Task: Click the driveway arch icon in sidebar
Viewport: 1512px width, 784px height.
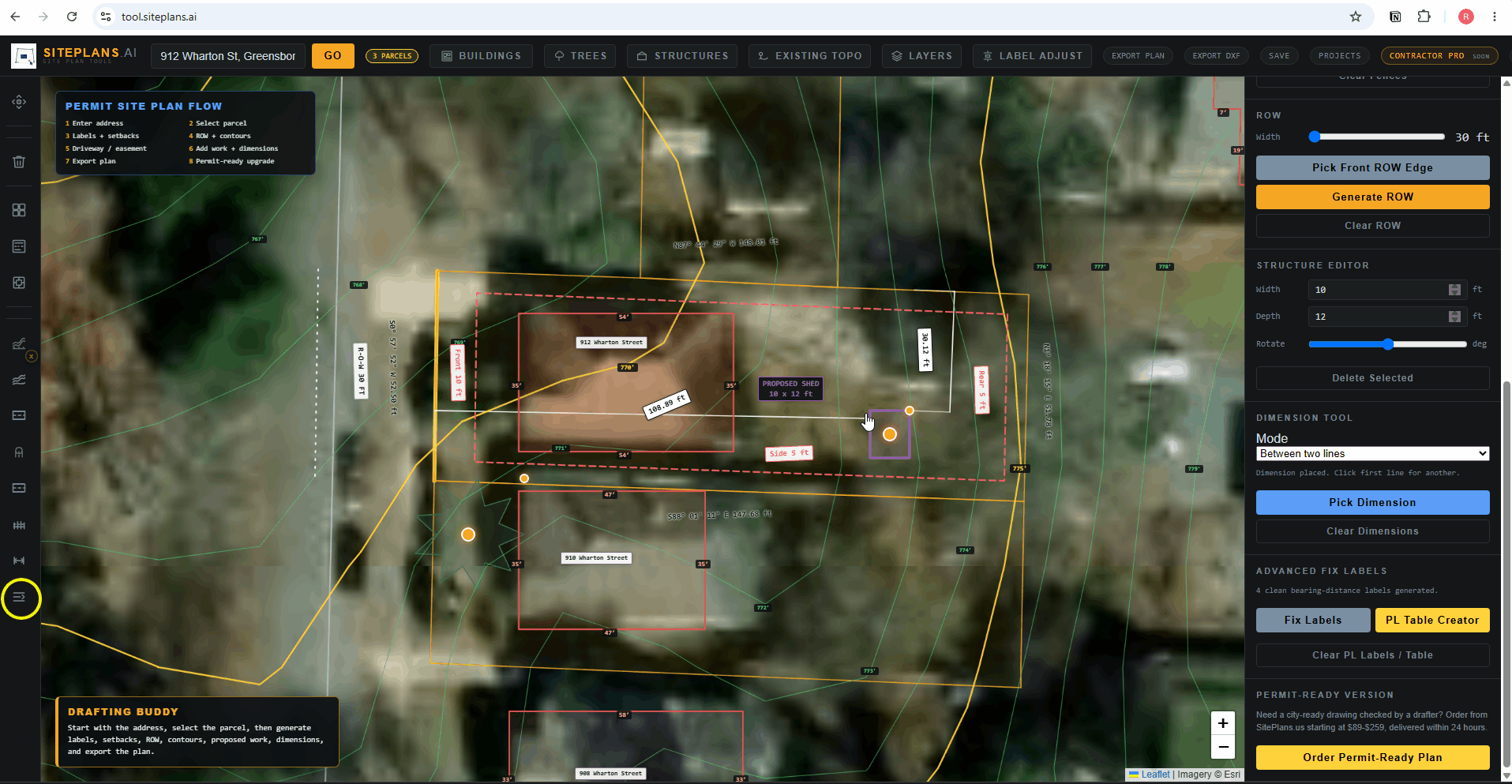Action: pos(19,452)
